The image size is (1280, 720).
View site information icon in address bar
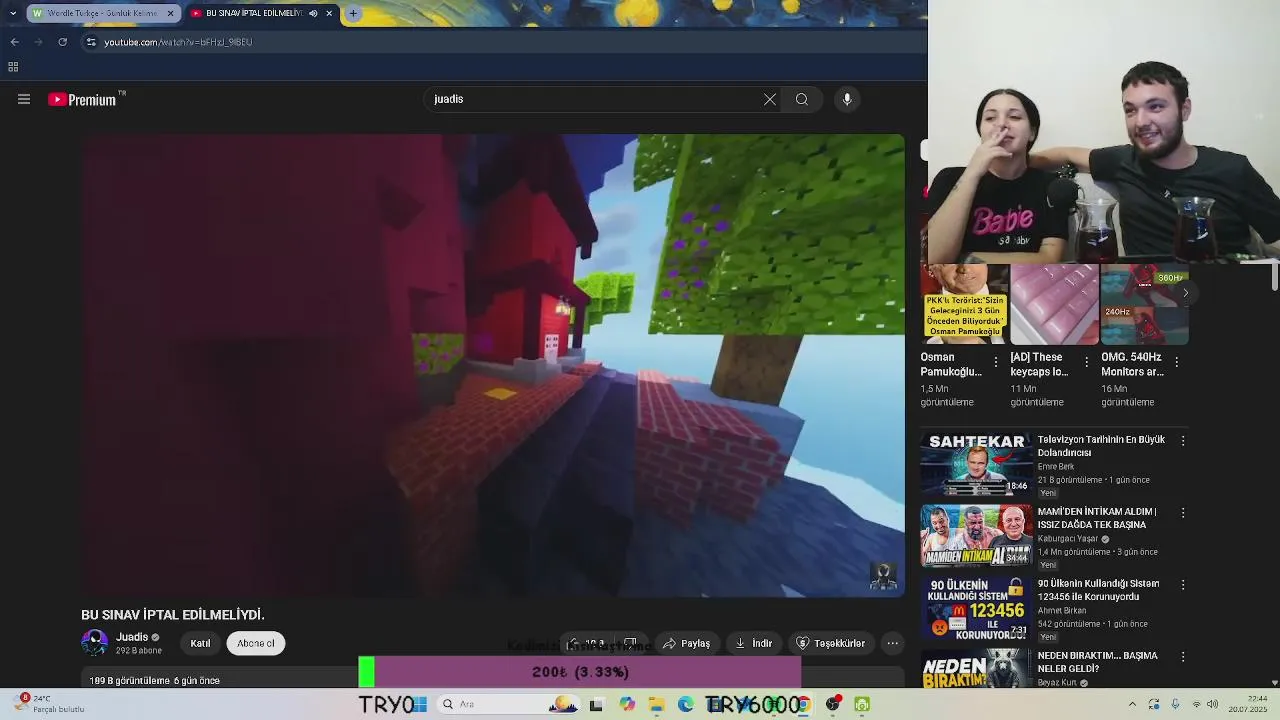(91, 42)
